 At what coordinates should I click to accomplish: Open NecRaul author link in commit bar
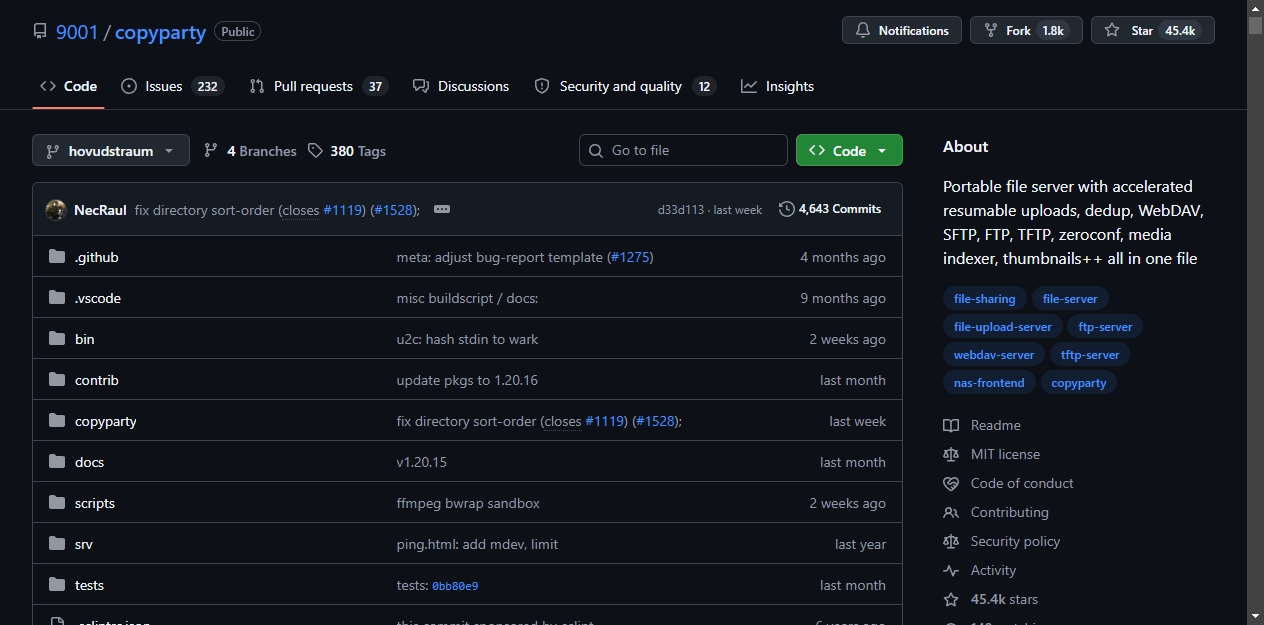click(x=100, y=210)
